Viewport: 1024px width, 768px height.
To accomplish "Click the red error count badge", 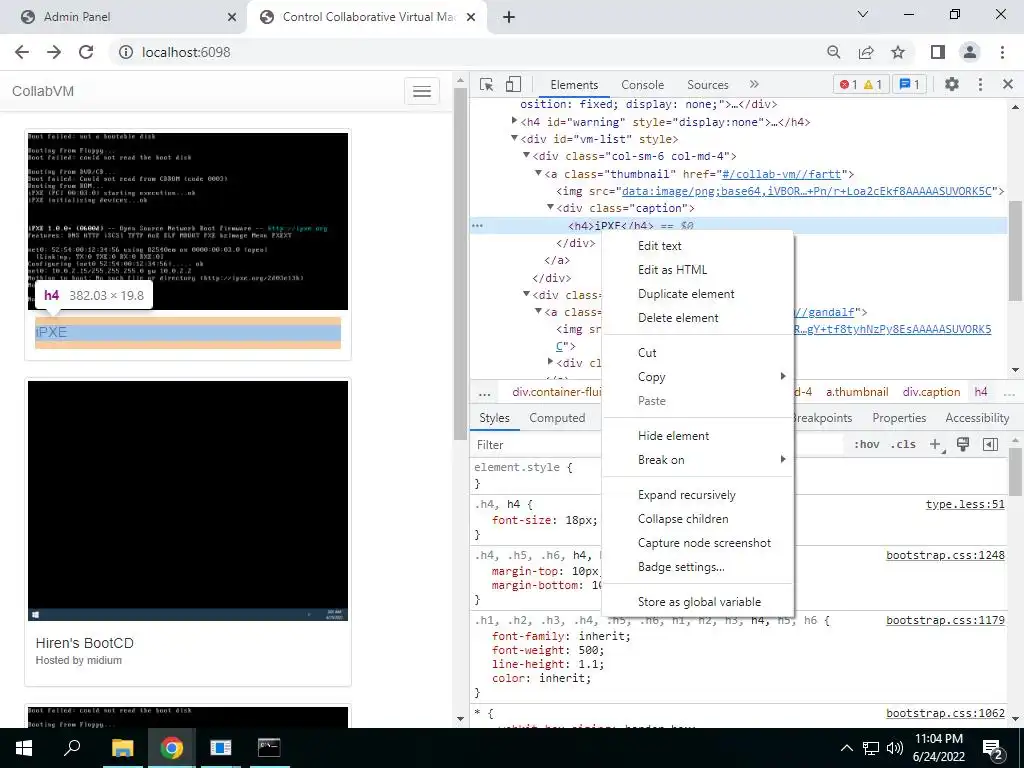I will pos(848,84).
